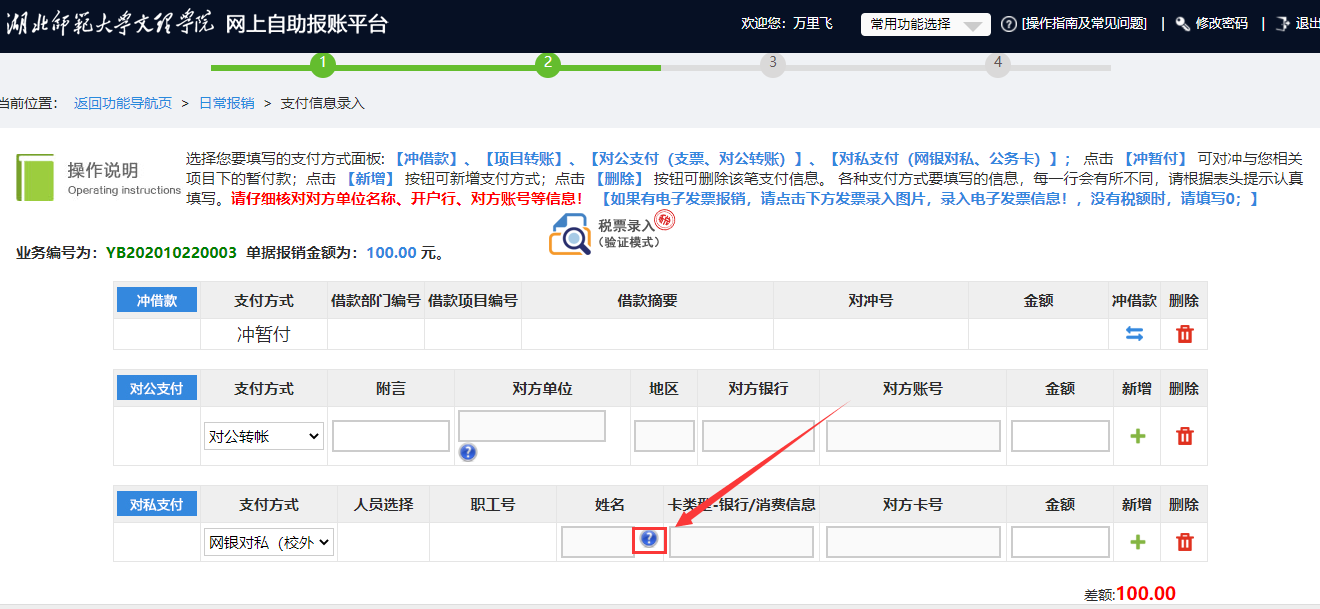This screenshot has width=1320, height=609.
Task: Select the 对私支付 panel tab
Action: [157, 504]
